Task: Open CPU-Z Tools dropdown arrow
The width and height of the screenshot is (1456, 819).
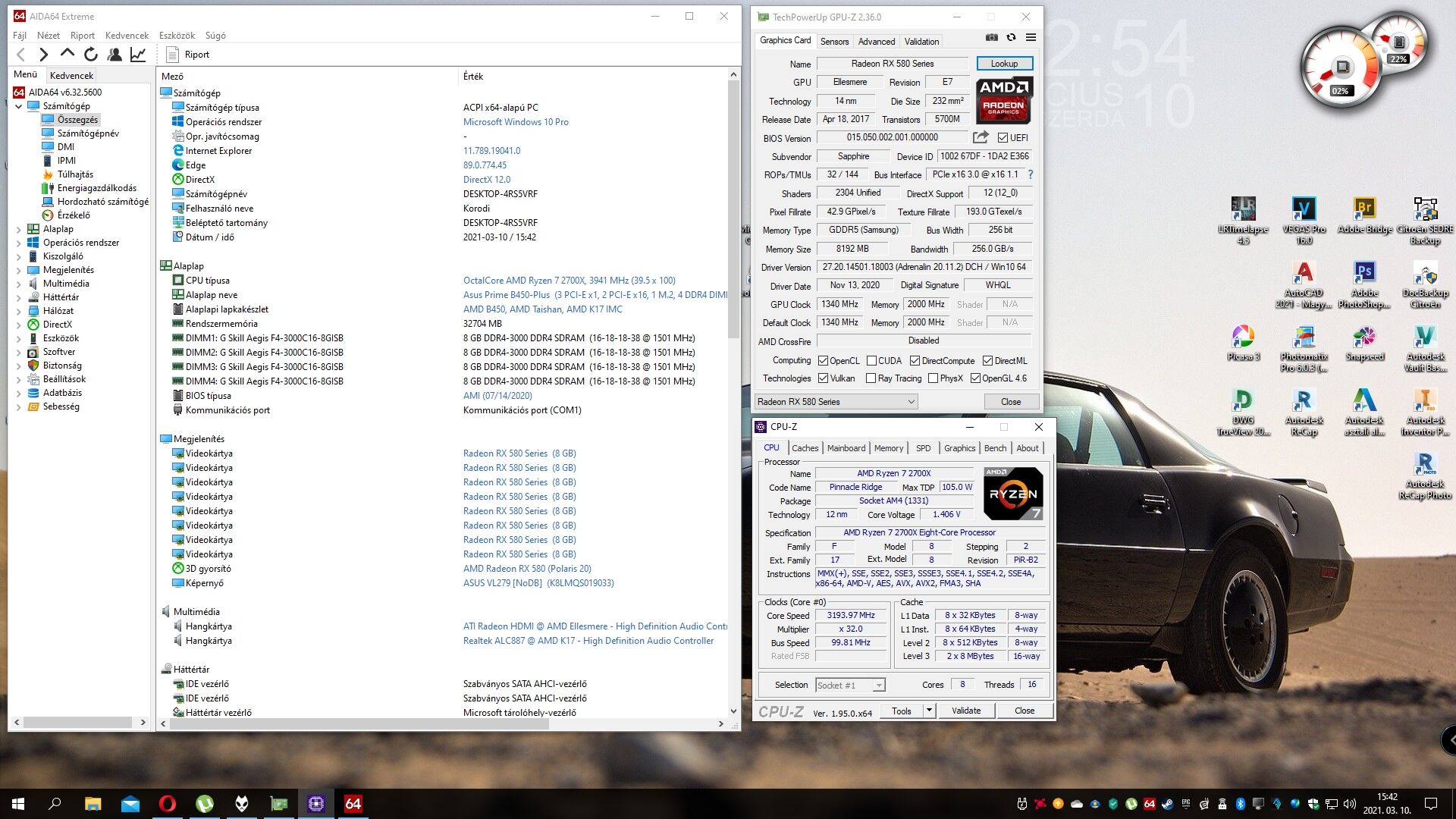Action: pos(929,711)
